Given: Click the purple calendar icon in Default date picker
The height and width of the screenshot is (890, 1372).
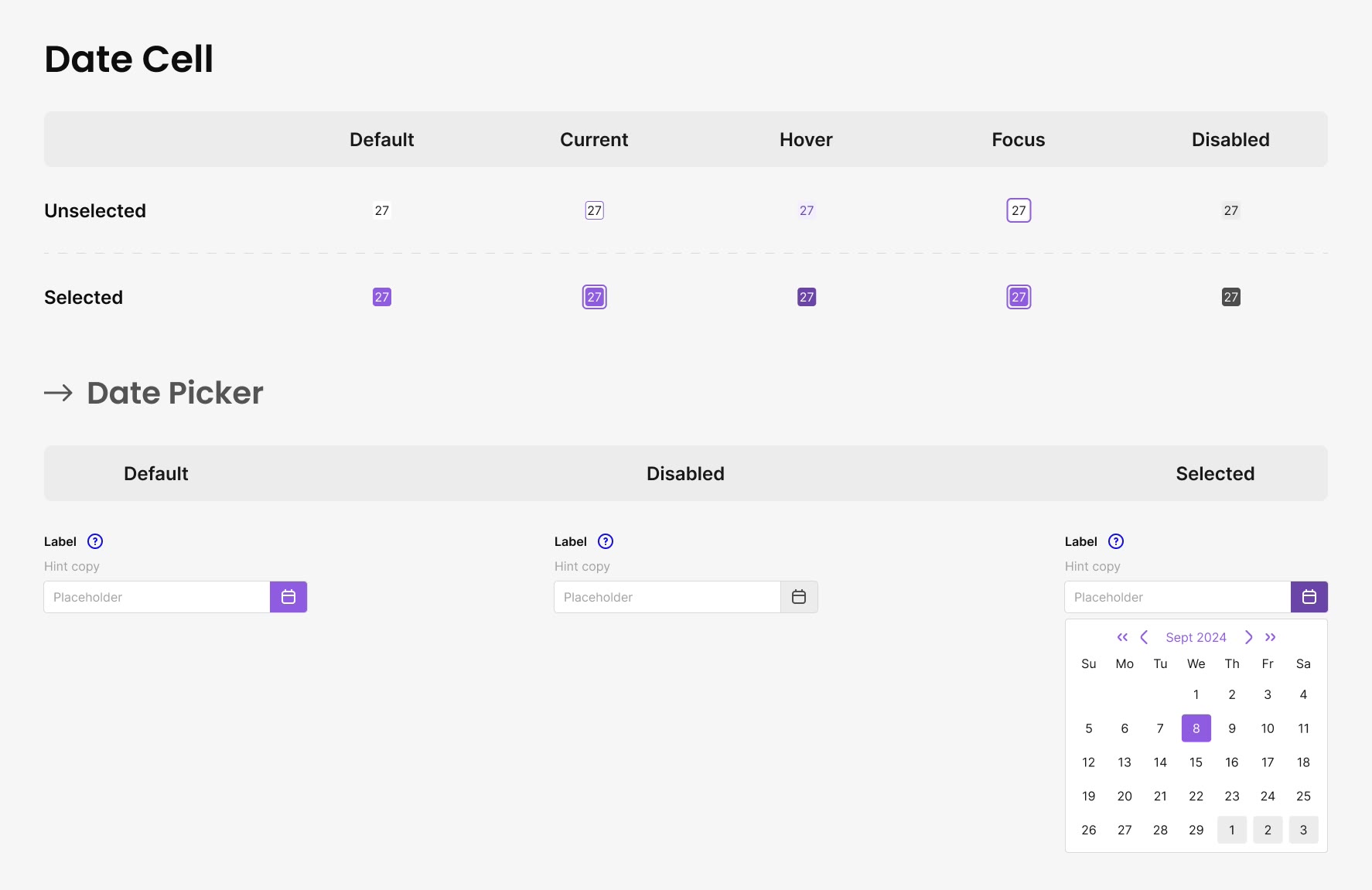Looking at the screenshot, I should [x=288, y=597].
